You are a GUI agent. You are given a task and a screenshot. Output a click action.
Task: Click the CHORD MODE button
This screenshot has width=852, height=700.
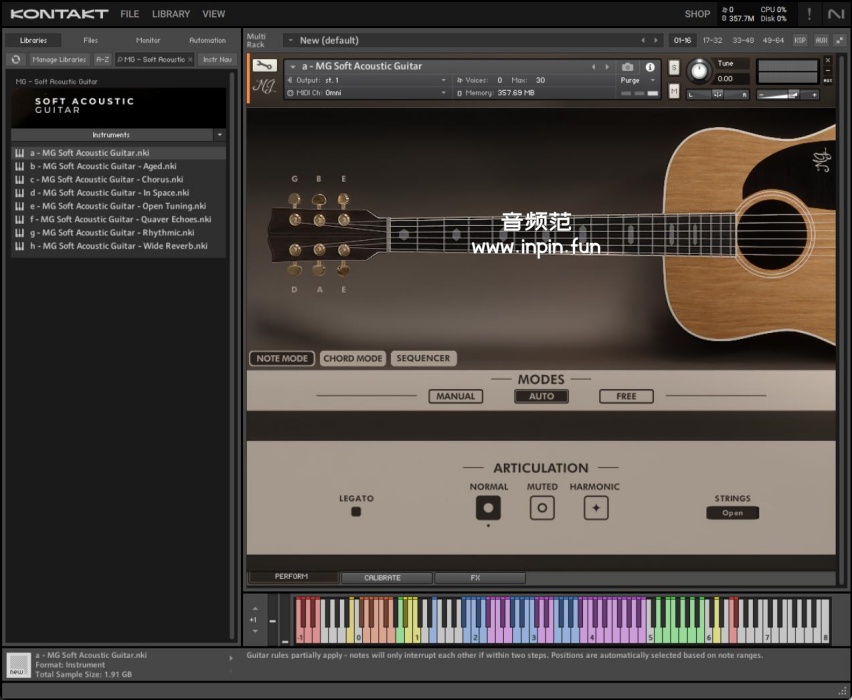pyautogui.click(x=353, y=358)
